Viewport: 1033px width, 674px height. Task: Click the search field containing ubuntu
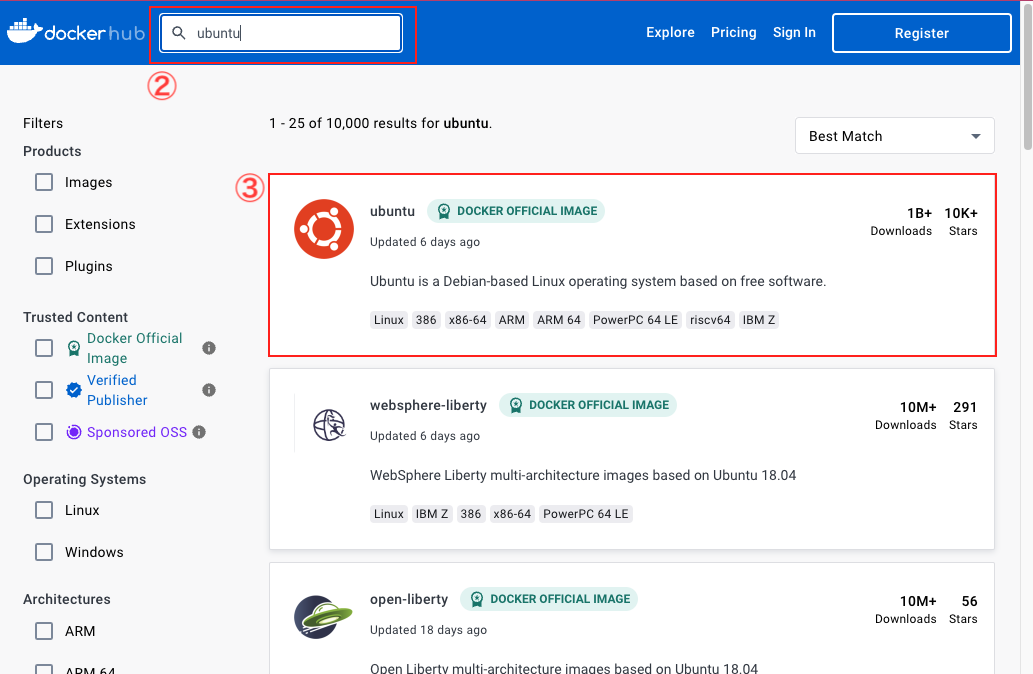click(281, 33)
